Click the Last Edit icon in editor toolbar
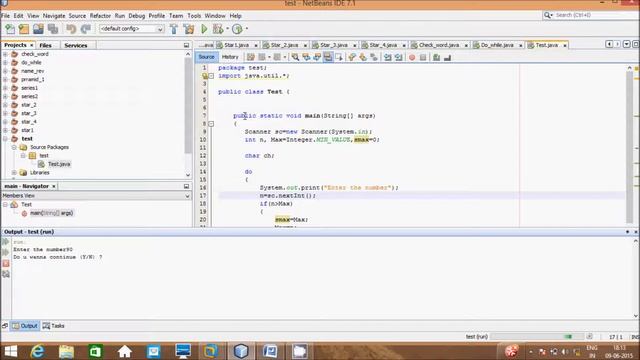 (251, 58)
